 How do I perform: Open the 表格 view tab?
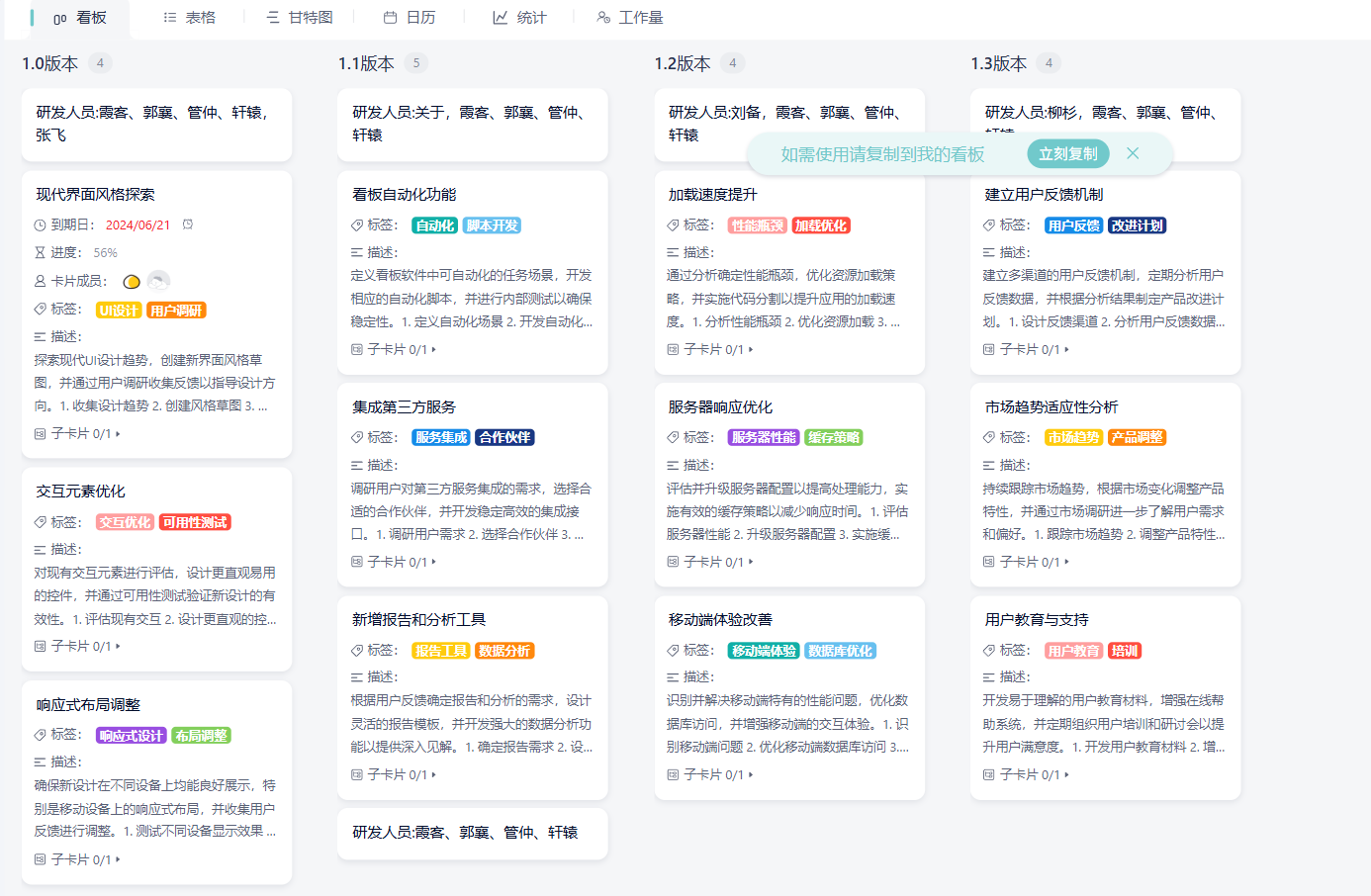189,17
